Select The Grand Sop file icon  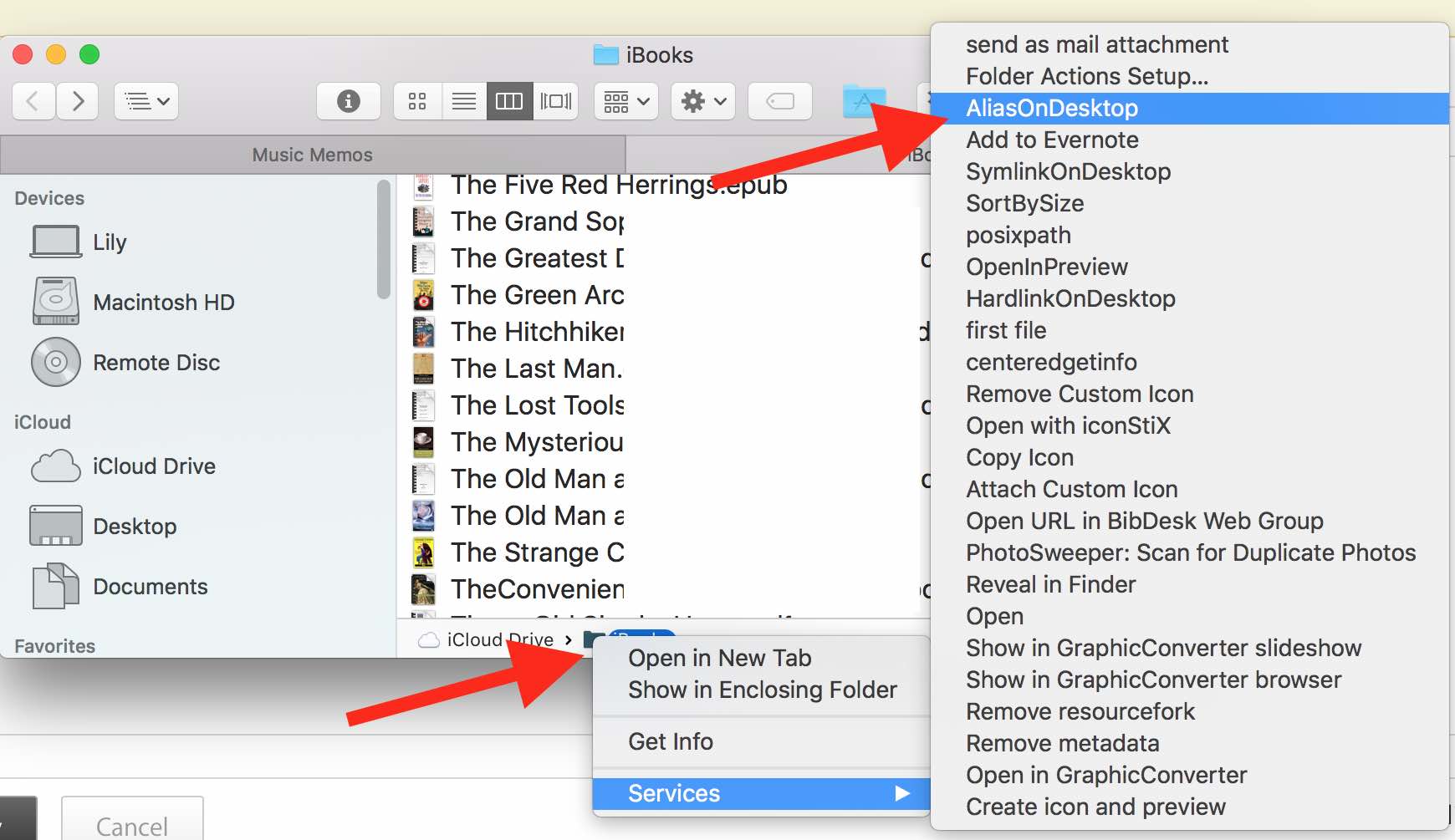point(424,221)
